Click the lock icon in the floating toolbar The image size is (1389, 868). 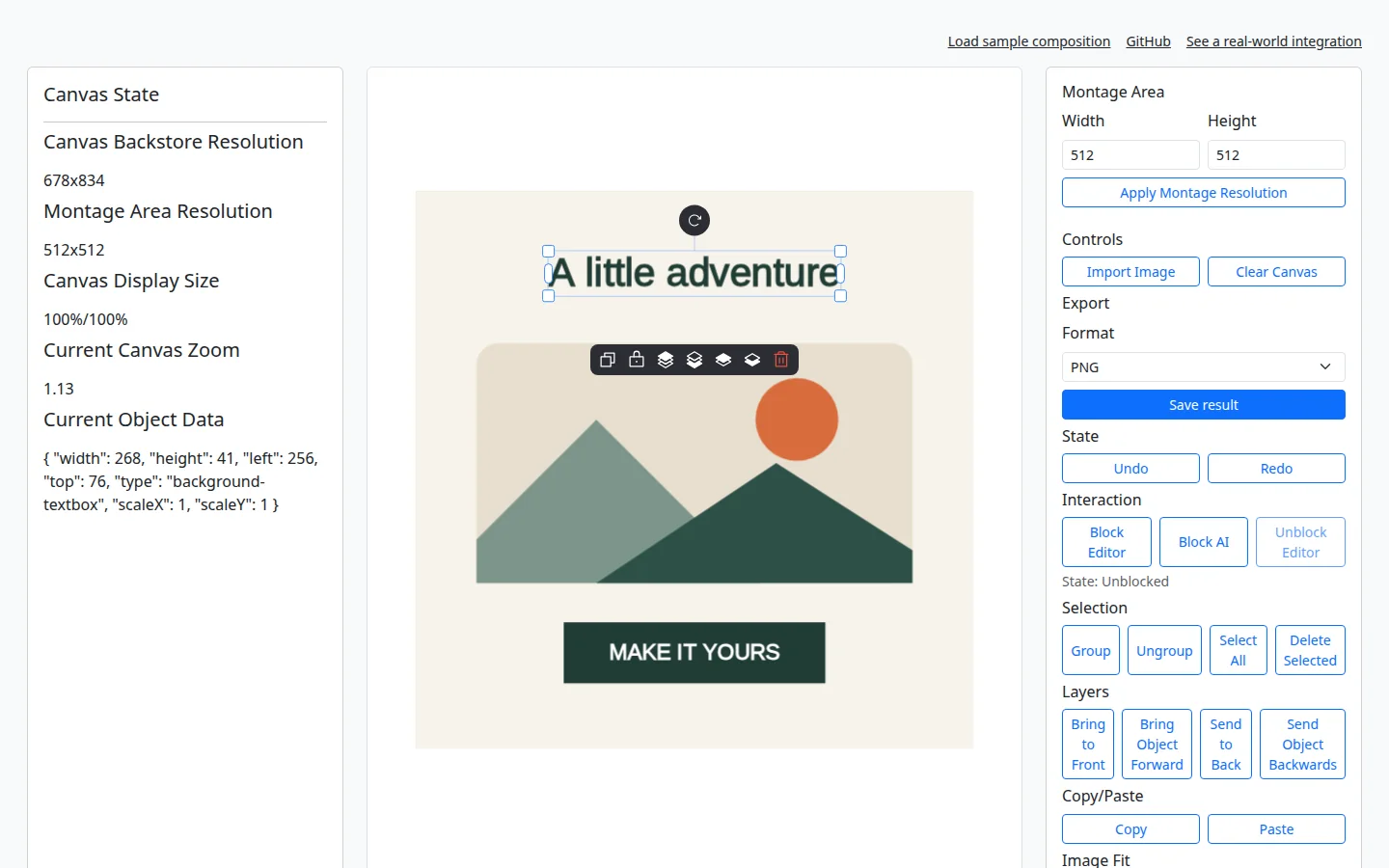(x=637, y=360)
